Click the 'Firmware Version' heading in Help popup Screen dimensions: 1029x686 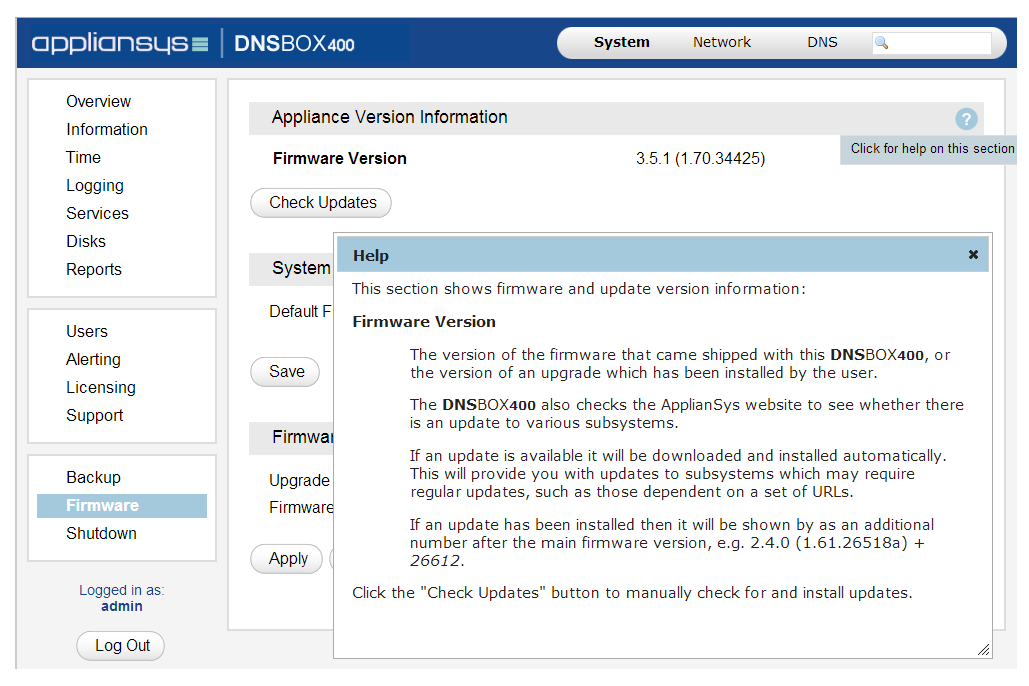click(424, 322)
